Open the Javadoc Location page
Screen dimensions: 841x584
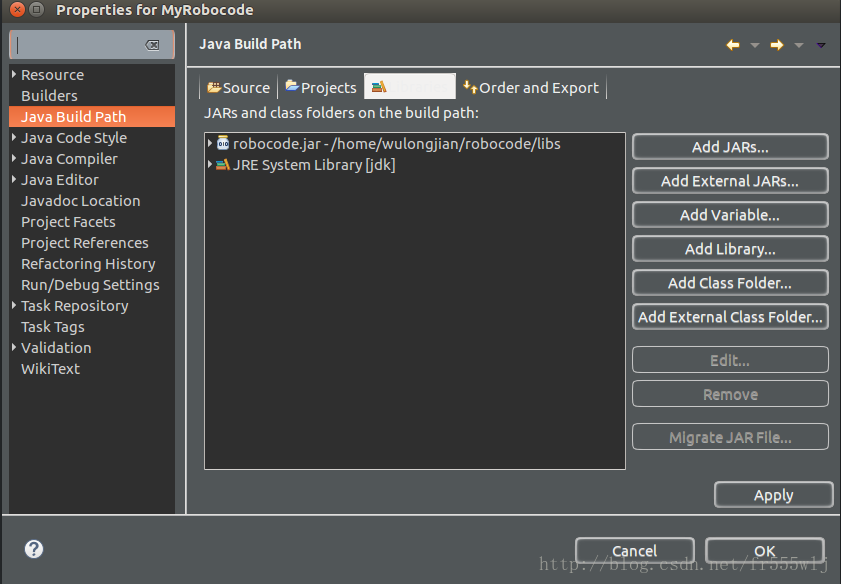tap(80, 201)
